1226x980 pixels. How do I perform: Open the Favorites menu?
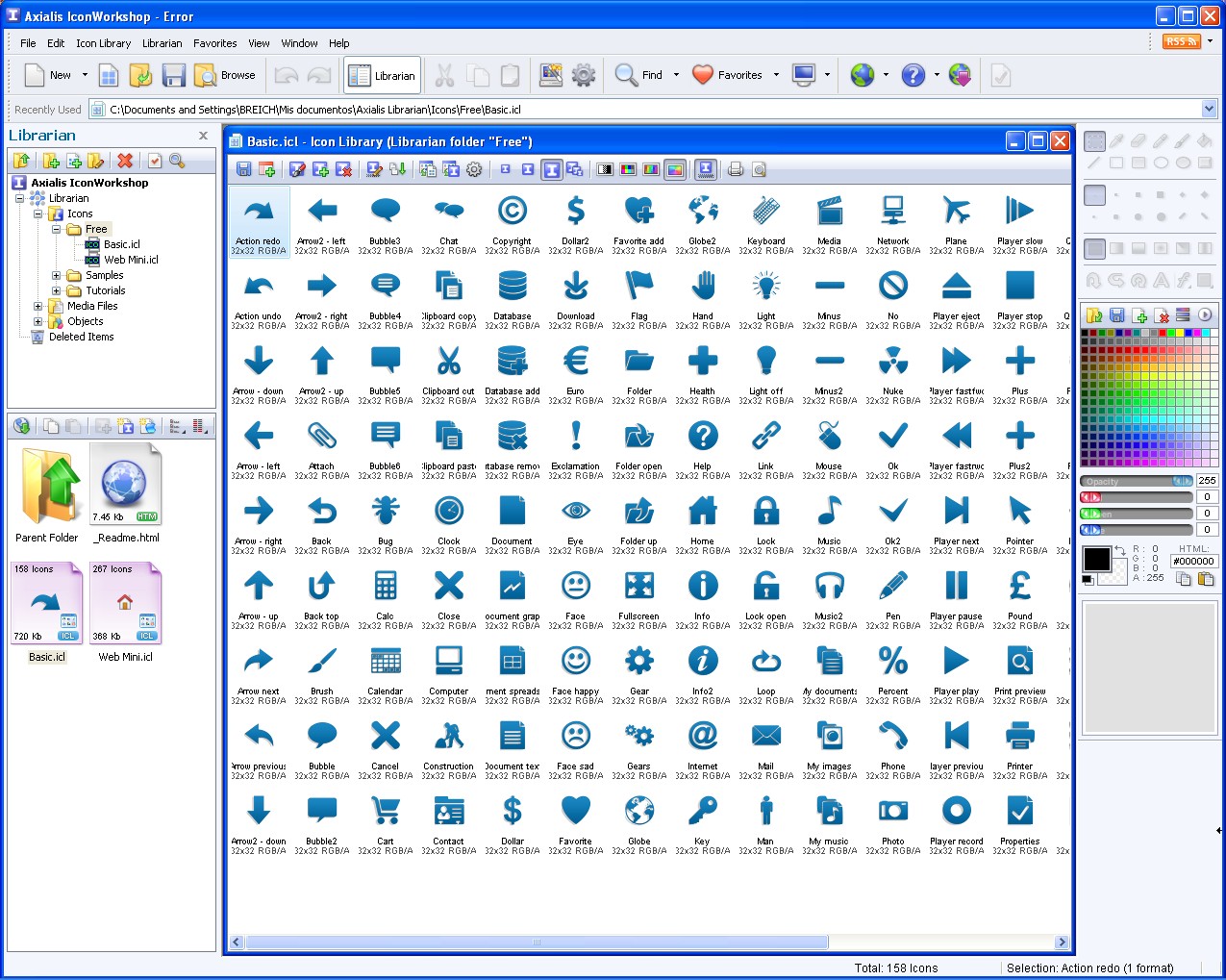[215, 43]
